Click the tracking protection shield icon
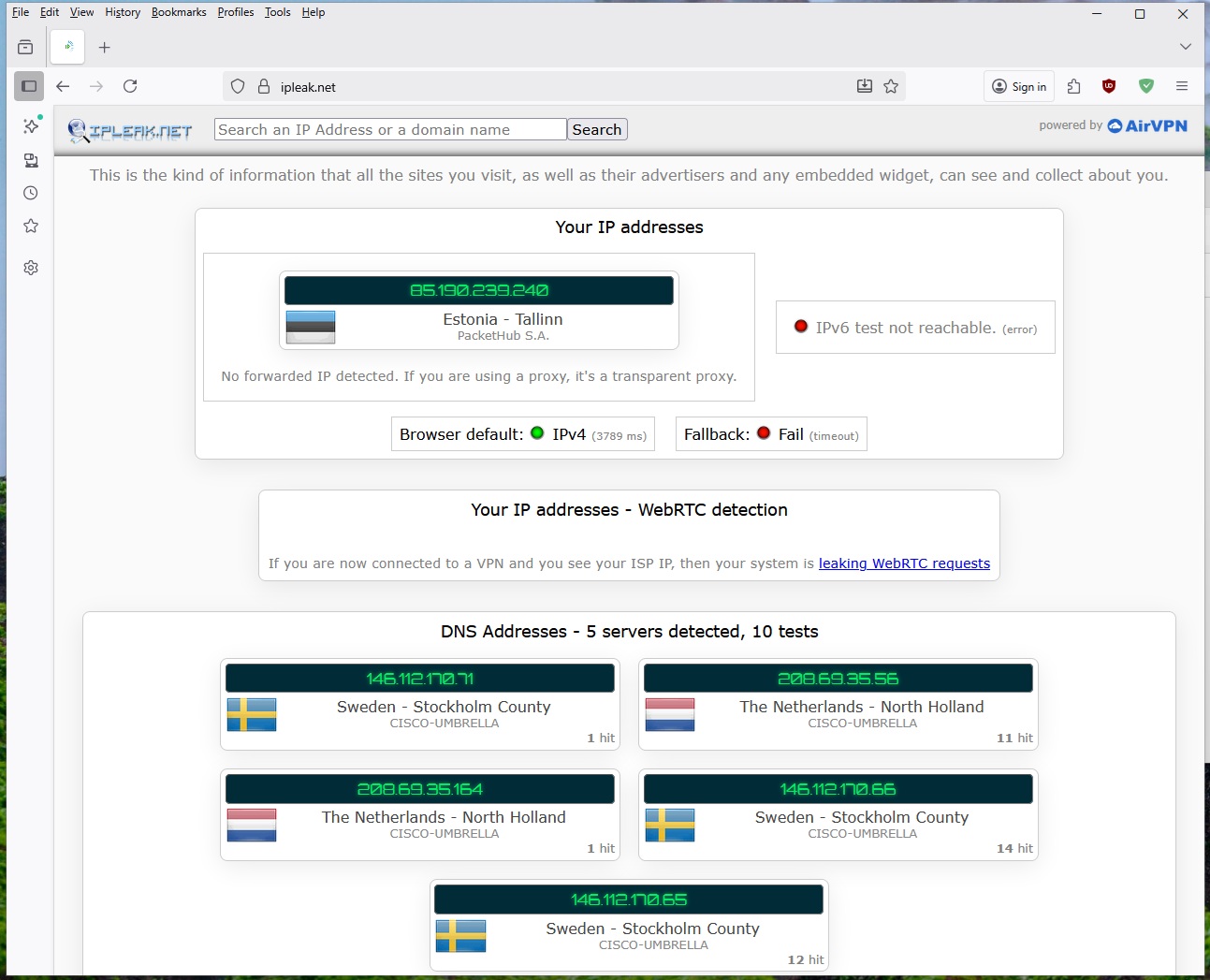1210x980 pixels. tap(238, 86)
